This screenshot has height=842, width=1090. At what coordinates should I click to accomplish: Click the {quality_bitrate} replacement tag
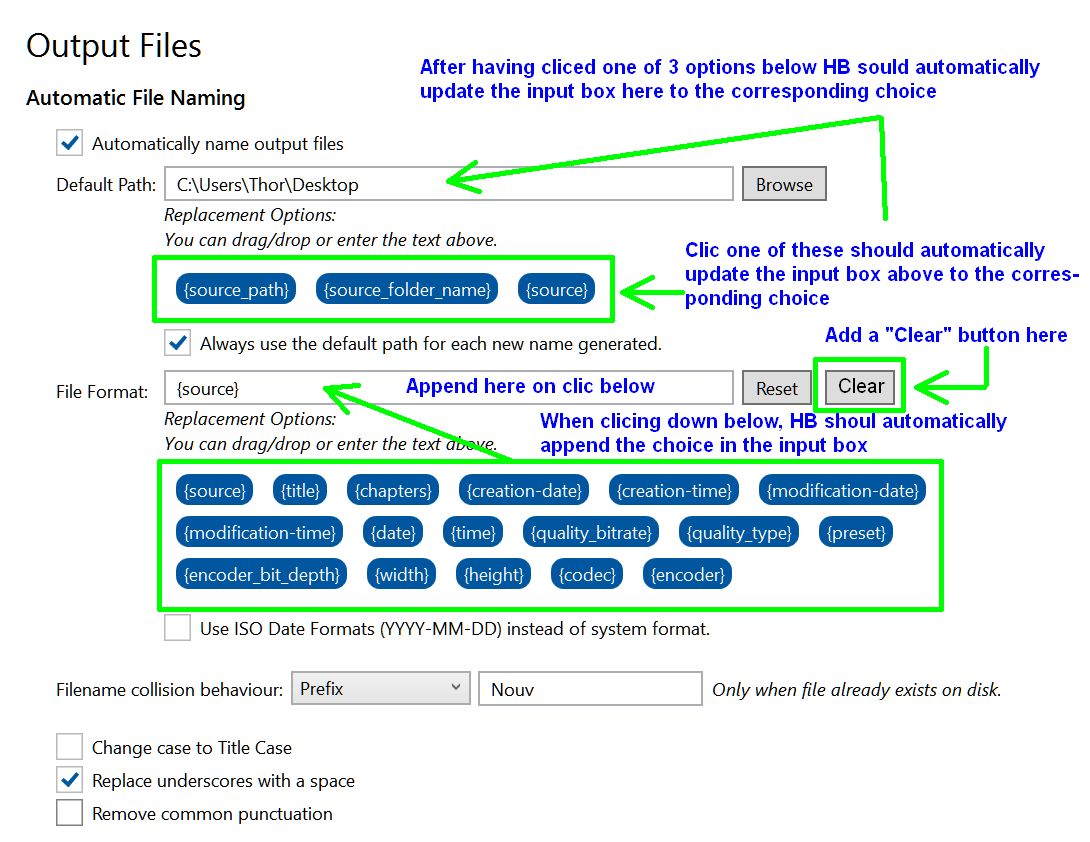(x=592, y=533)
